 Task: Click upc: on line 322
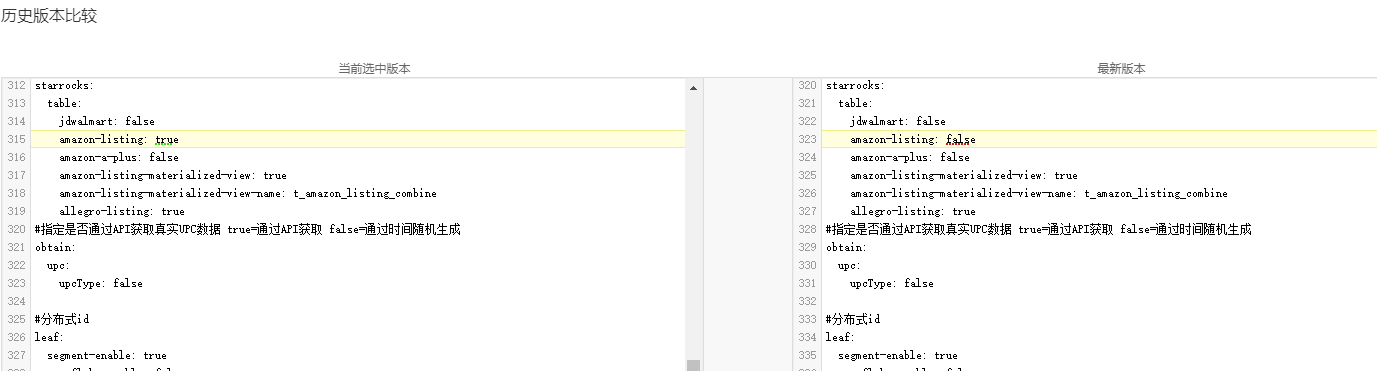point(58,265)
